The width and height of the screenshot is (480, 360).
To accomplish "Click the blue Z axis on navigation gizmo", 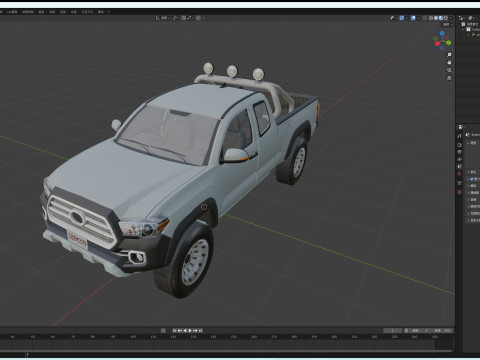I will click(442, 33).
